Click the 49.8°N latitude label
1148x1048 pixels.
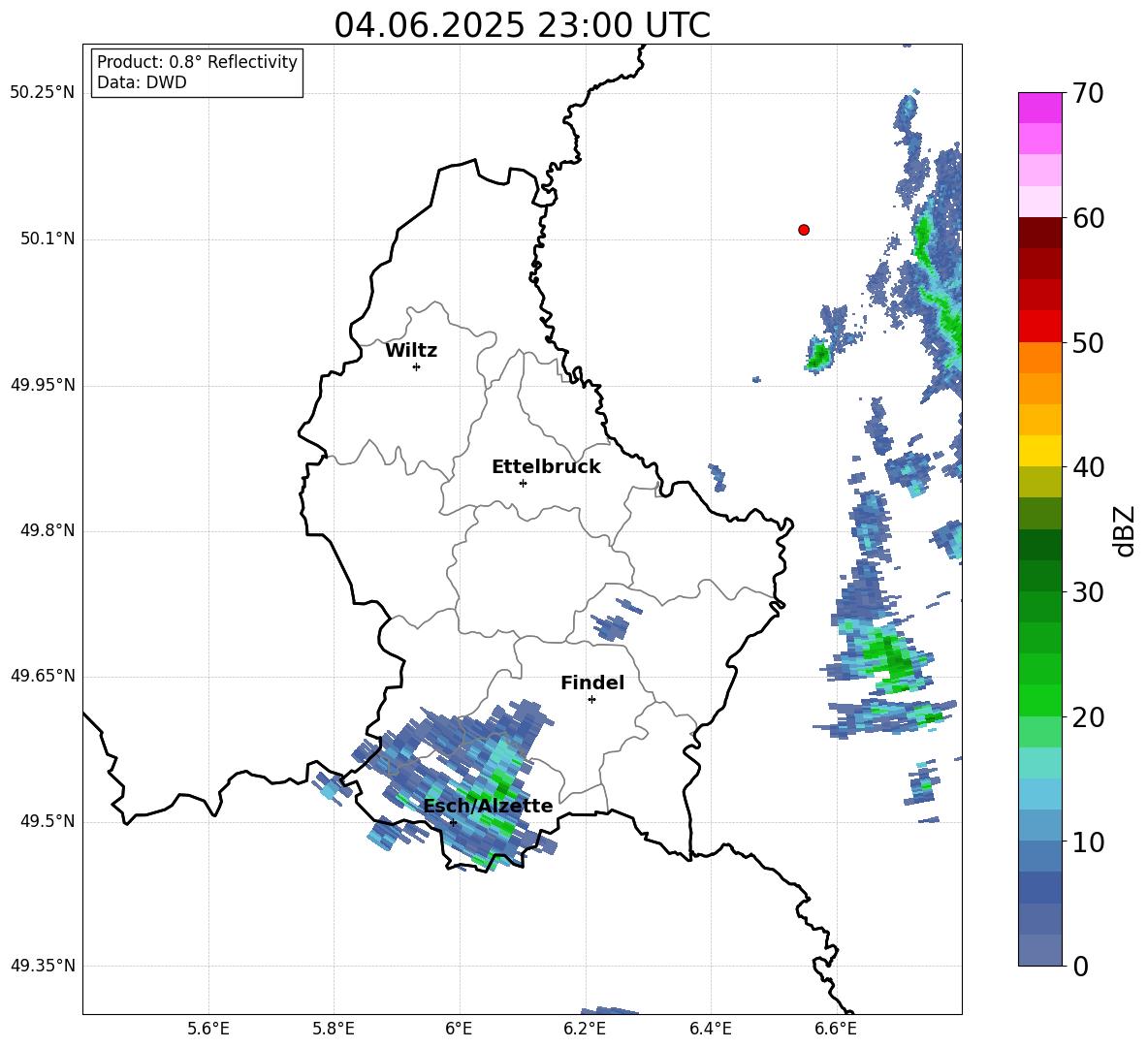[x=47, y=530]
